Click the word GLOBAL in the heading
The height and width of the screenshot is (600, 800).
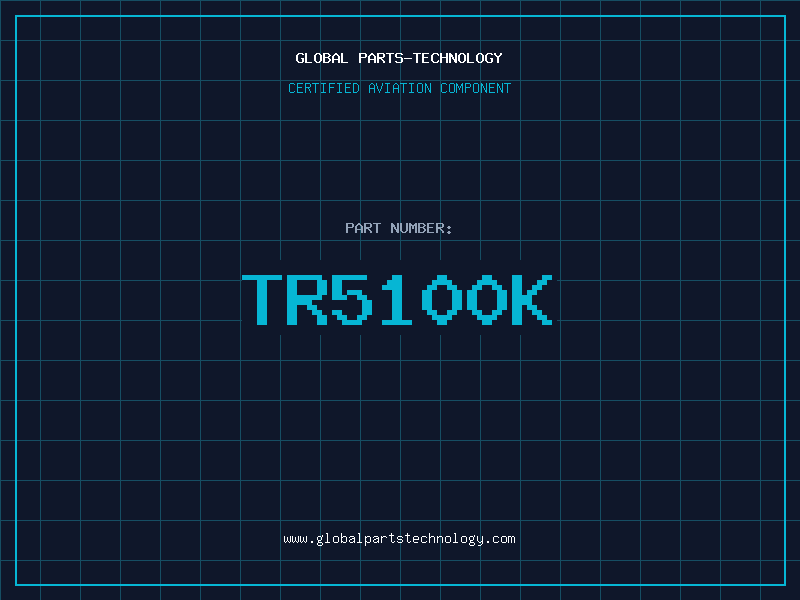(322, 58)
